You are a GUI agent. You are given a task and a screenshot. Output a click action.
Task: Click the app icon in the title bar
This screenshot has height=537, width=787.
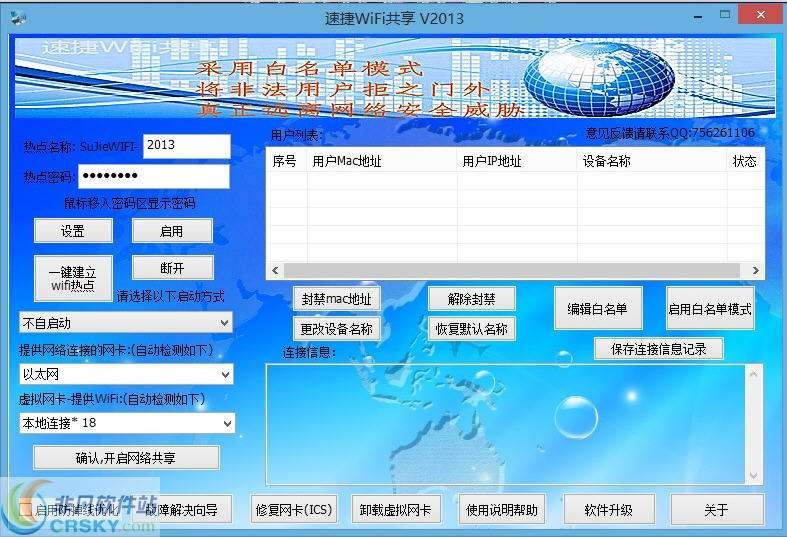click(18, 18)
